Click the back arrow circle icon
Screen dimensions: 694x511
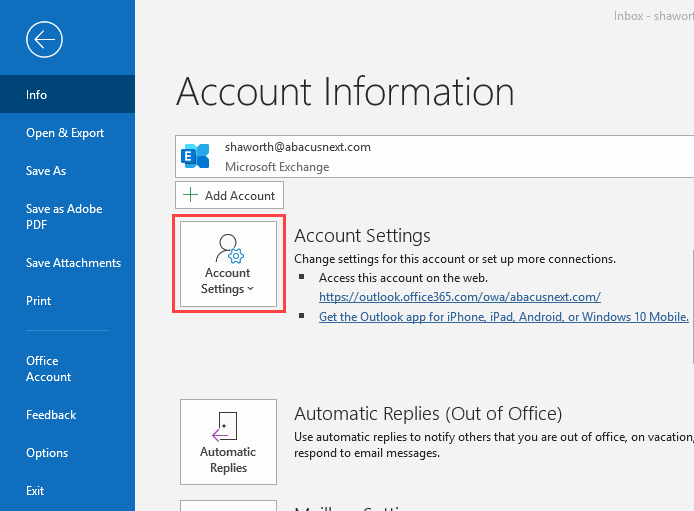point(44,39)
